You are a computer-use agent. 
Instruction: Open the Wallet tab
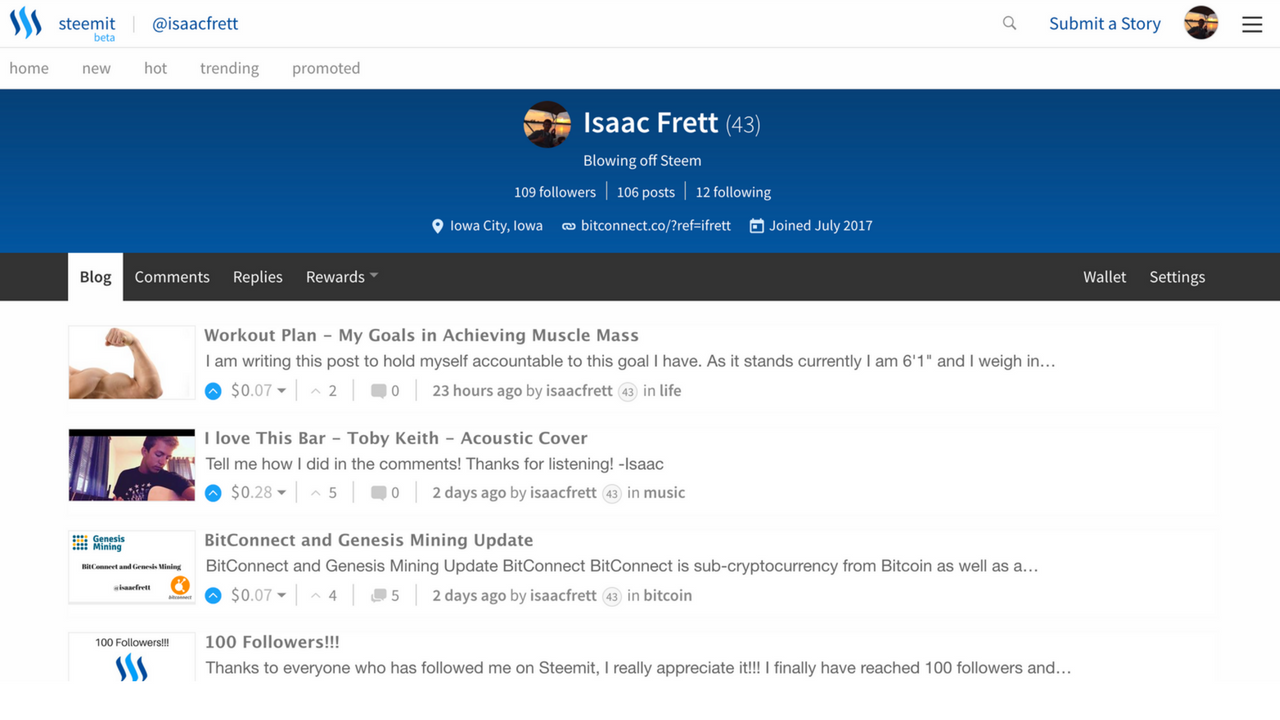coord(1104,277)
